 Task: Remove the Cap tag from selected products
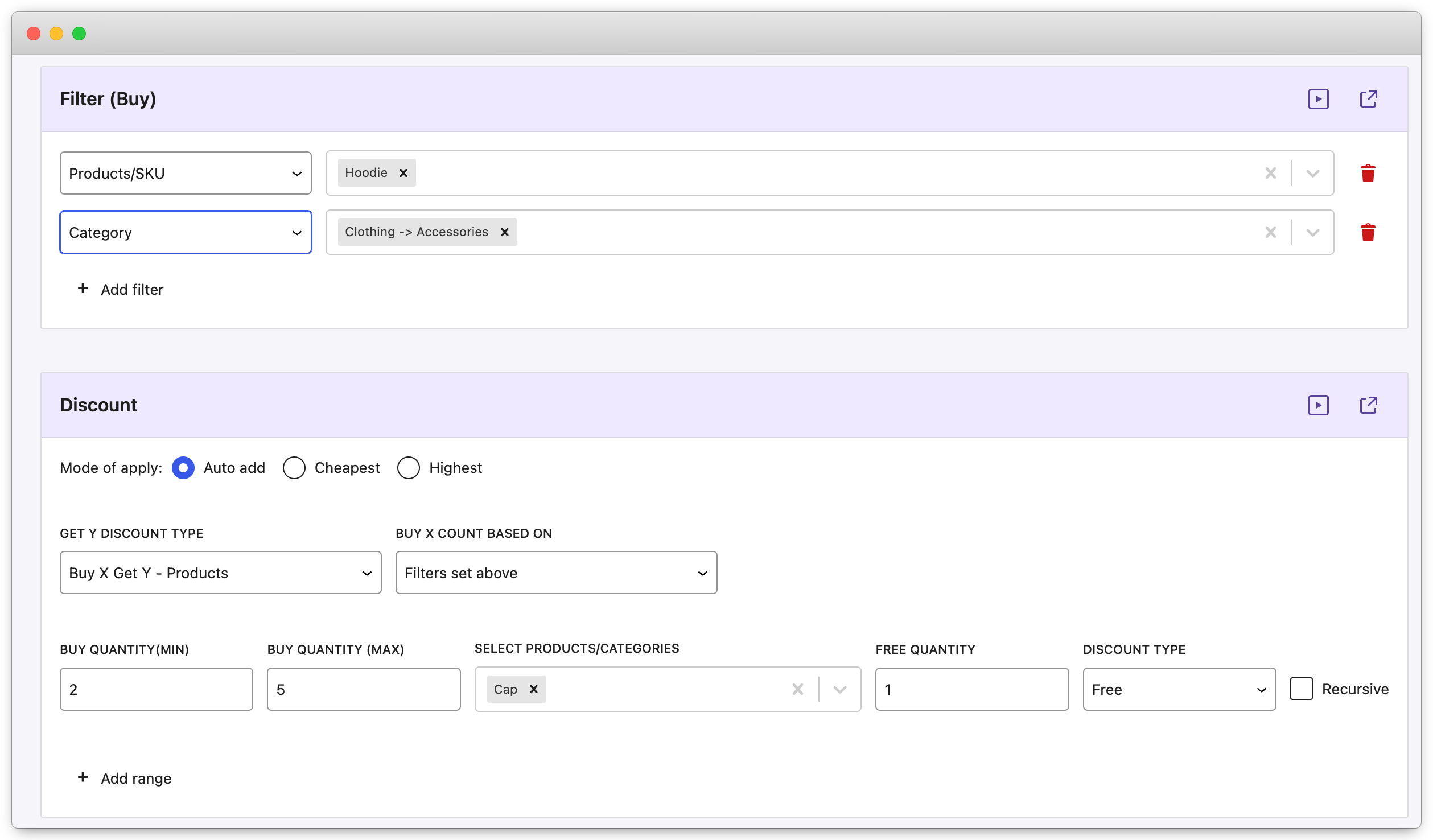(x=533, y=689)
